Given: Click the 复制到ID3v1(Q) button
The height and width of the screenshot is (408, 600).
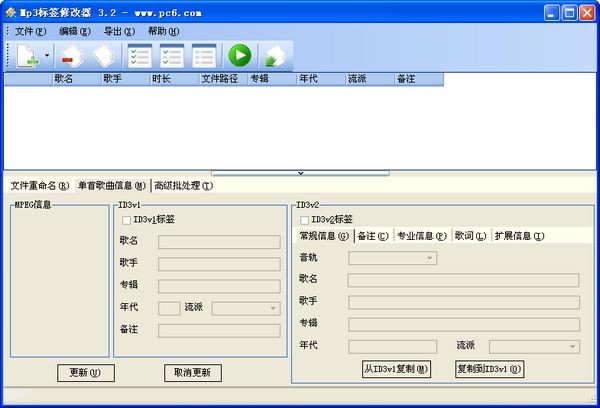Looking at the screenshot, I should 489,369.
